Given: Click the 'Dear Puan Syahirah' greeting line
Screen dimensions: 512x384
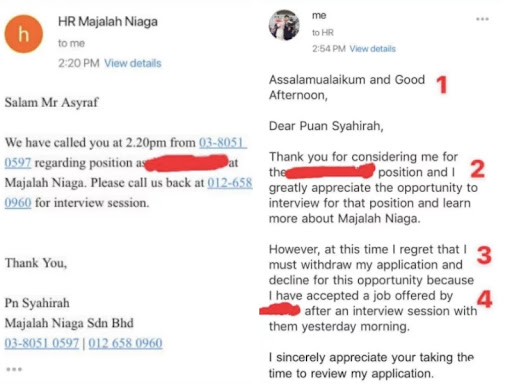Looking at the screenshot, I should [x=326, y=126].
